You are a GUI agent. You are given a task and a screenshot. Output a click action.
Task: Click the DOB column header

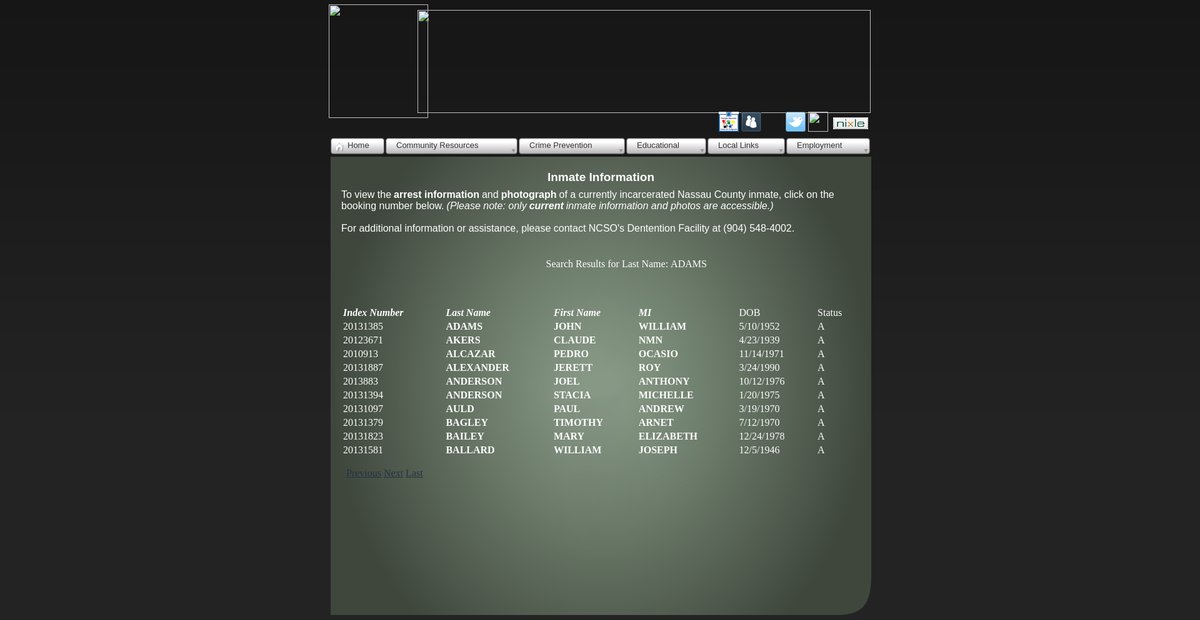click(750, 313)
